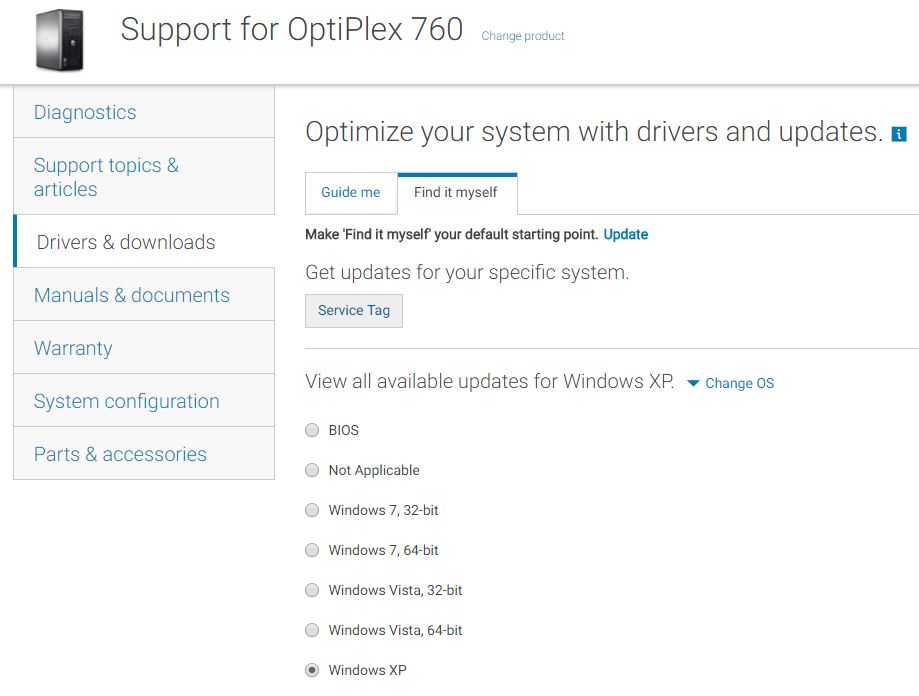The height and width of the screenshot is (696, 919).
Task: Switch to the Find it myself tab
Action: 457,193
